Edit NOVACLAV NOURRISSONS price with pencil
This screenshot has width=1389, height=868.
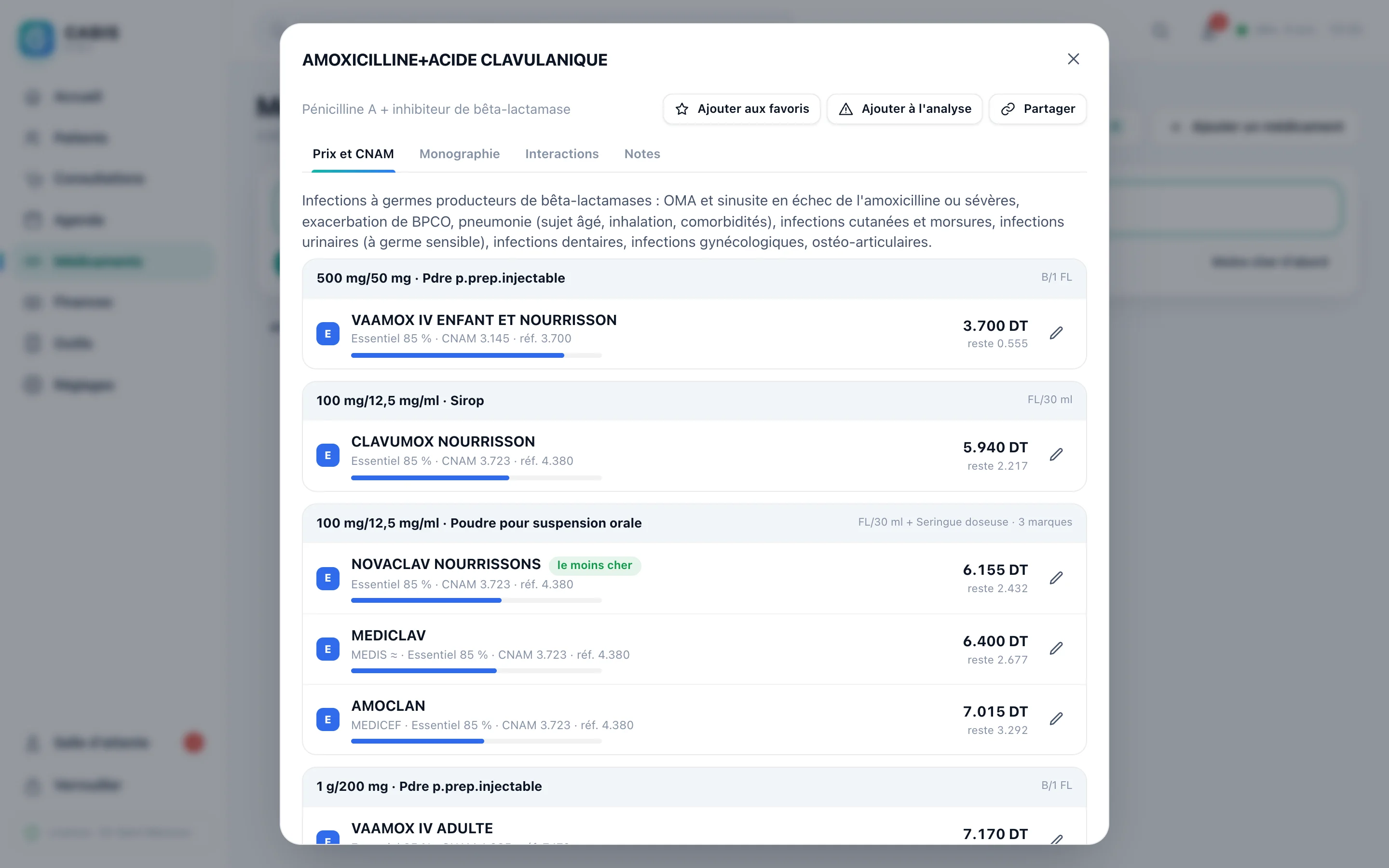coord(1056,578)
